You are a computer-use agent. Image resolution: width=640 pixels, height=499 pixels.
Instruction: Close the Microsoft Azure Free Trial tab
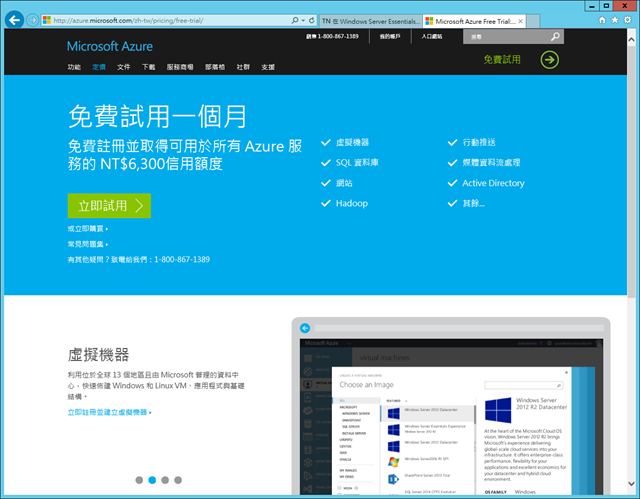click(520, 21)
